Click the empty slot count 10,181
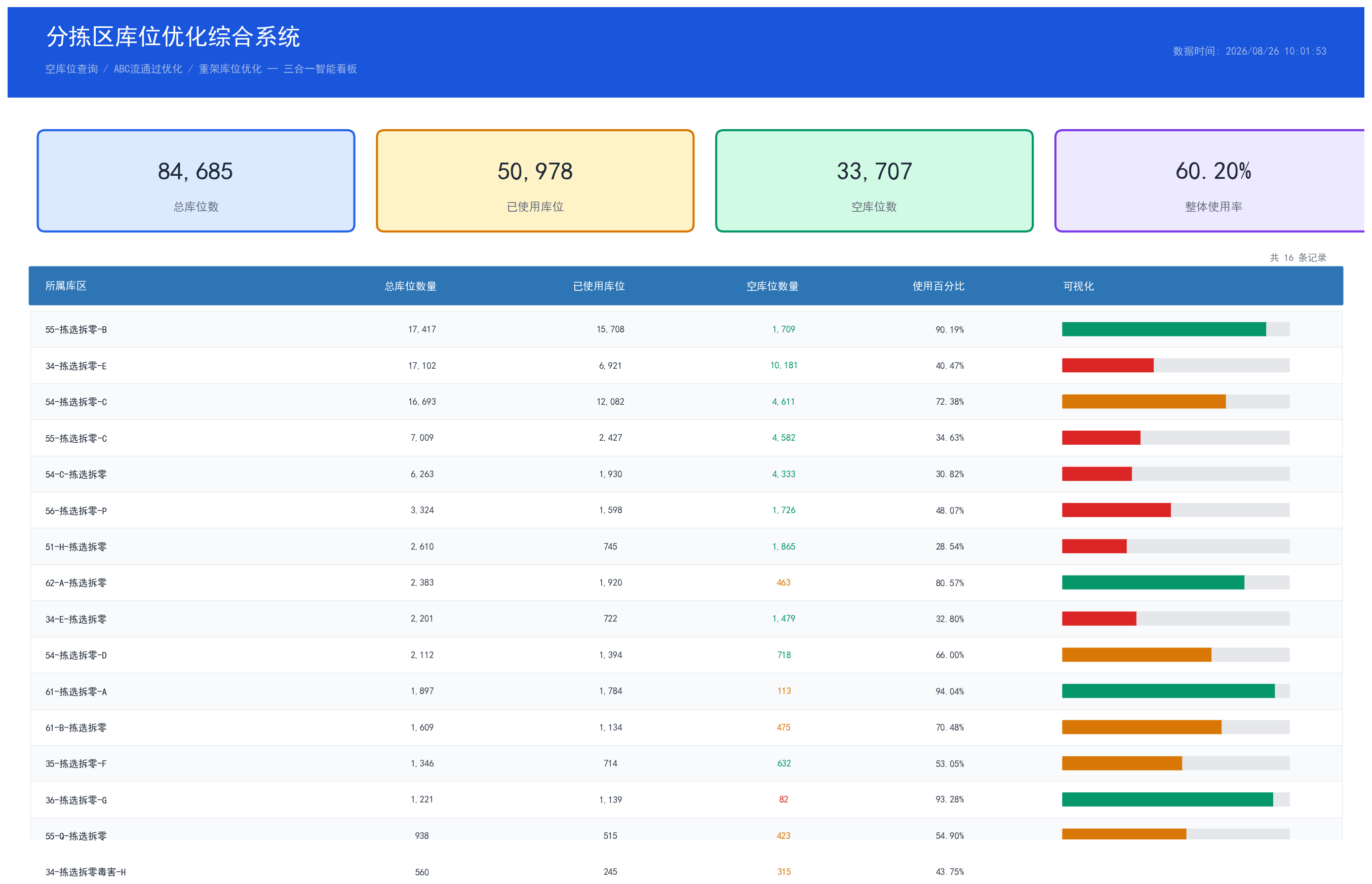 click(783, 366)
